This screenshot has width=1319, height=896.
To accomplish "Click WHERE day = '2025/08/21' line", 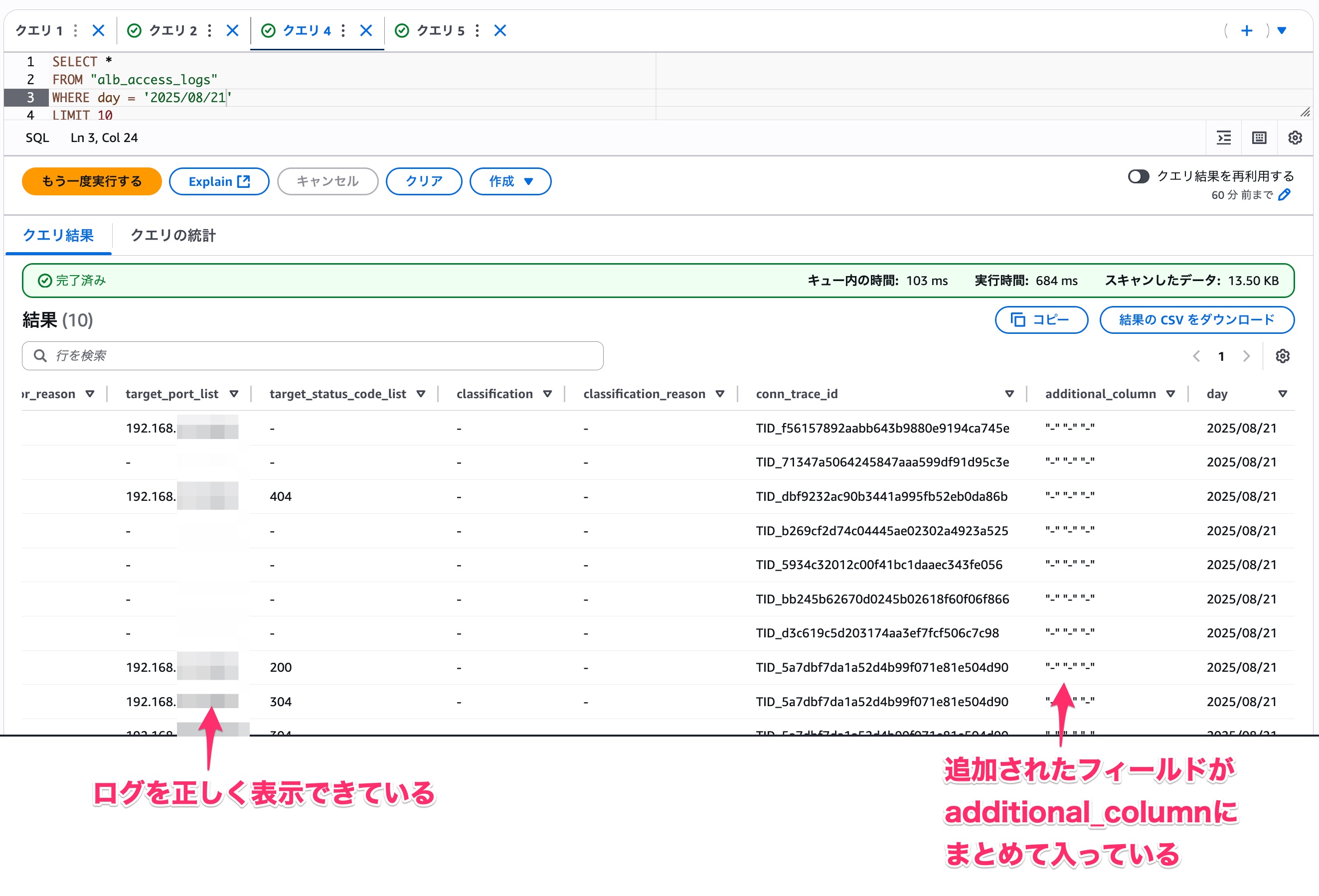I will pyautogui.click(x=143, y=98).
